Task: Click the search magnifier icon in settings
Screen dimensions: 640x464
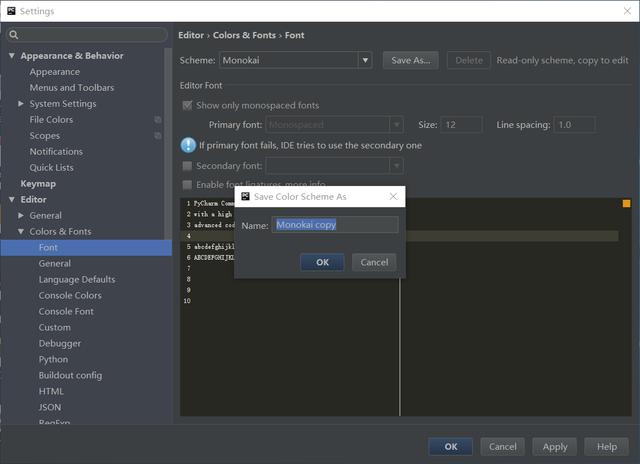Action: tap(13, 35)
